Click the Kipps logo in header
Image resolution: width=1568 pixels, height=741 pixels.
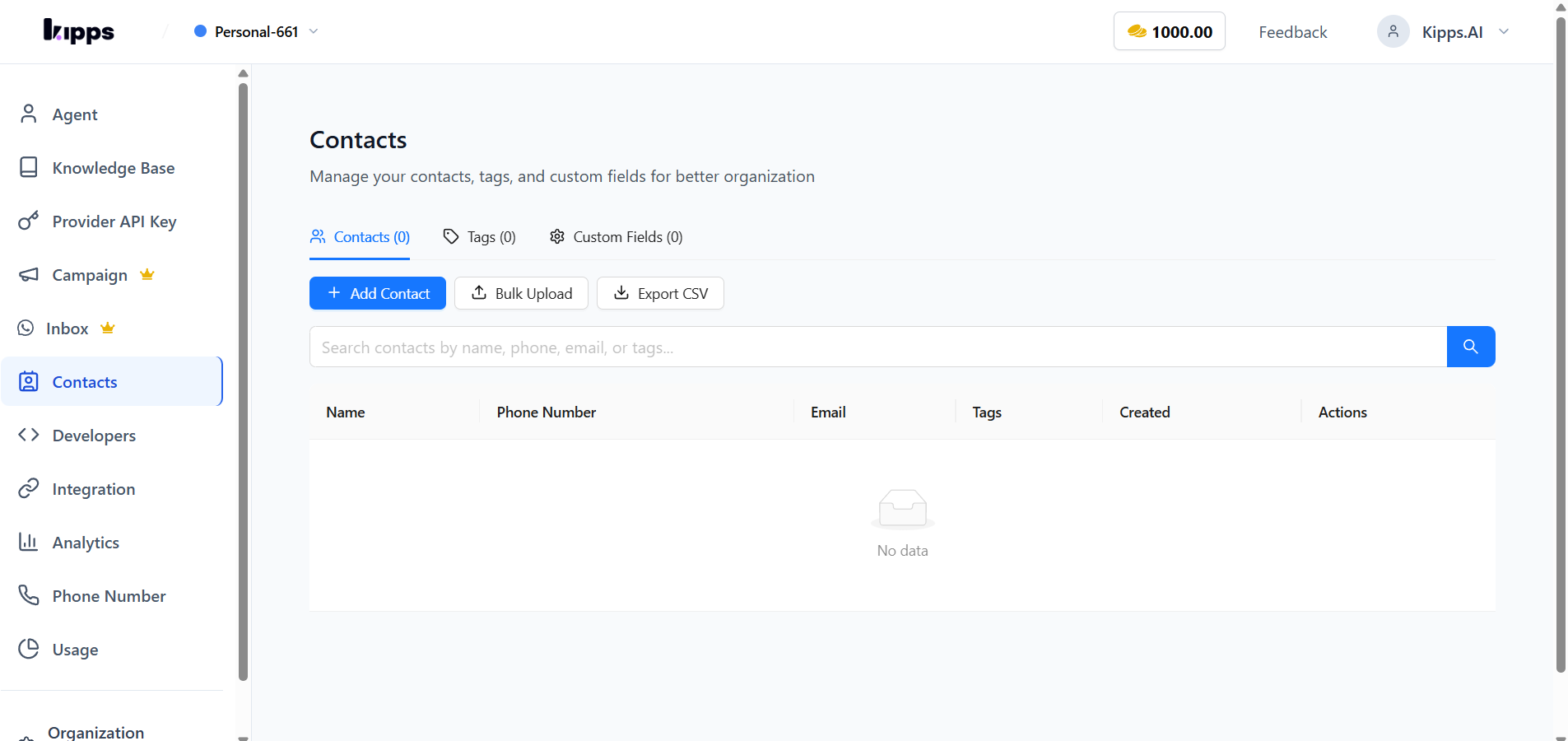79,31
